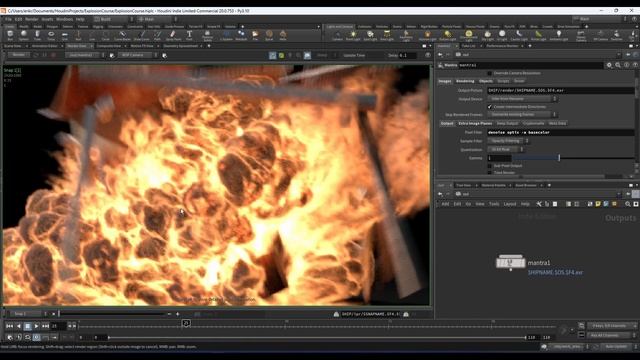The height and width of the screenshot is (360, 640).
Task: Select the Grid shelf tool
Action: point(64,36)
